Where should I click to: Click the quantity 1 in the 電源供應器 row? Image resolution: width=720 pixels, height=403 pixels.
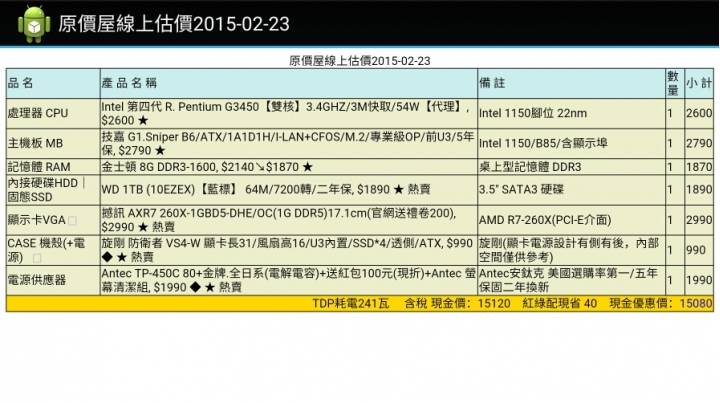[675, 280]
